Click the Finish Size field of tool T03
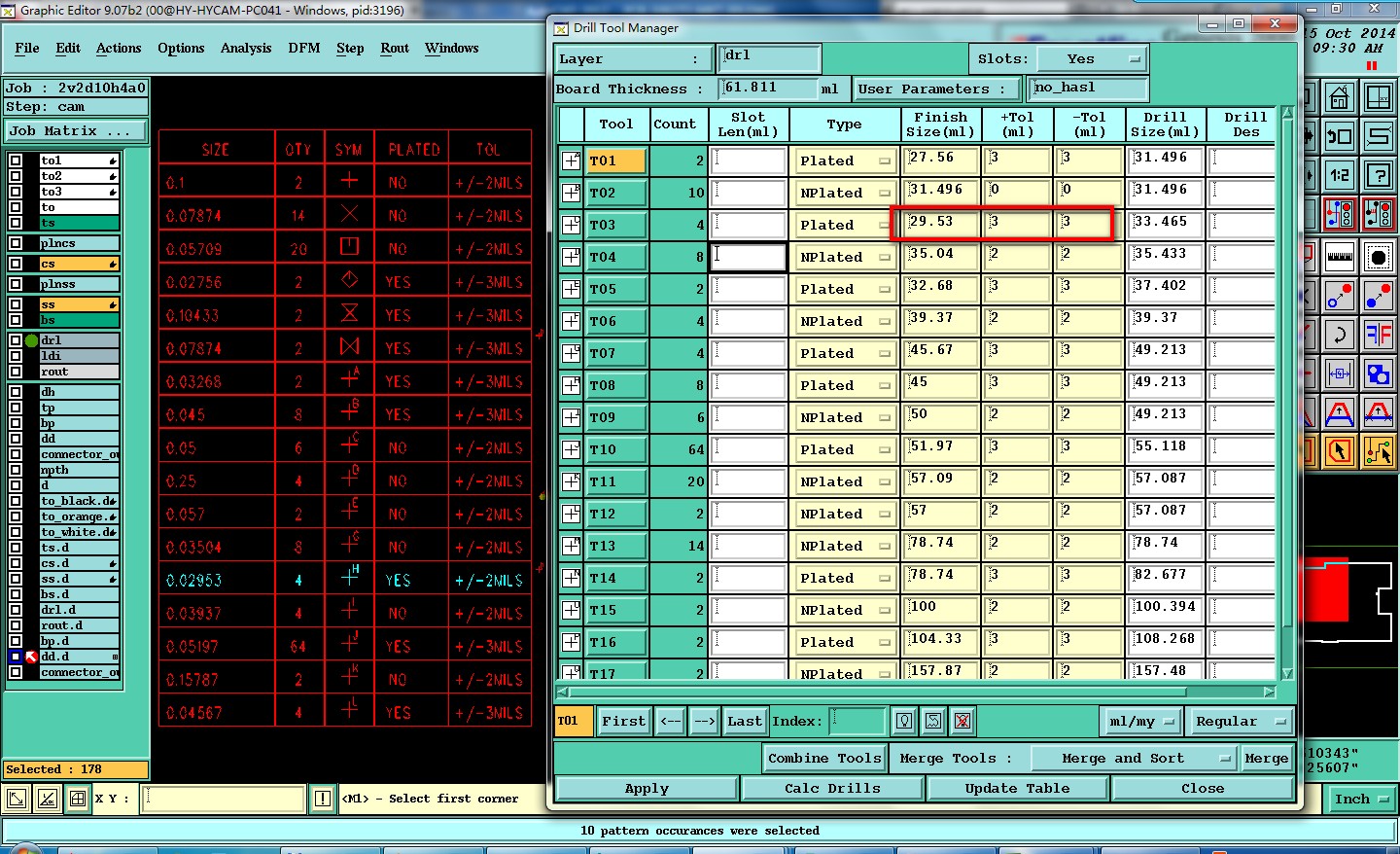1400x854 pixels. tap(941, 224)
